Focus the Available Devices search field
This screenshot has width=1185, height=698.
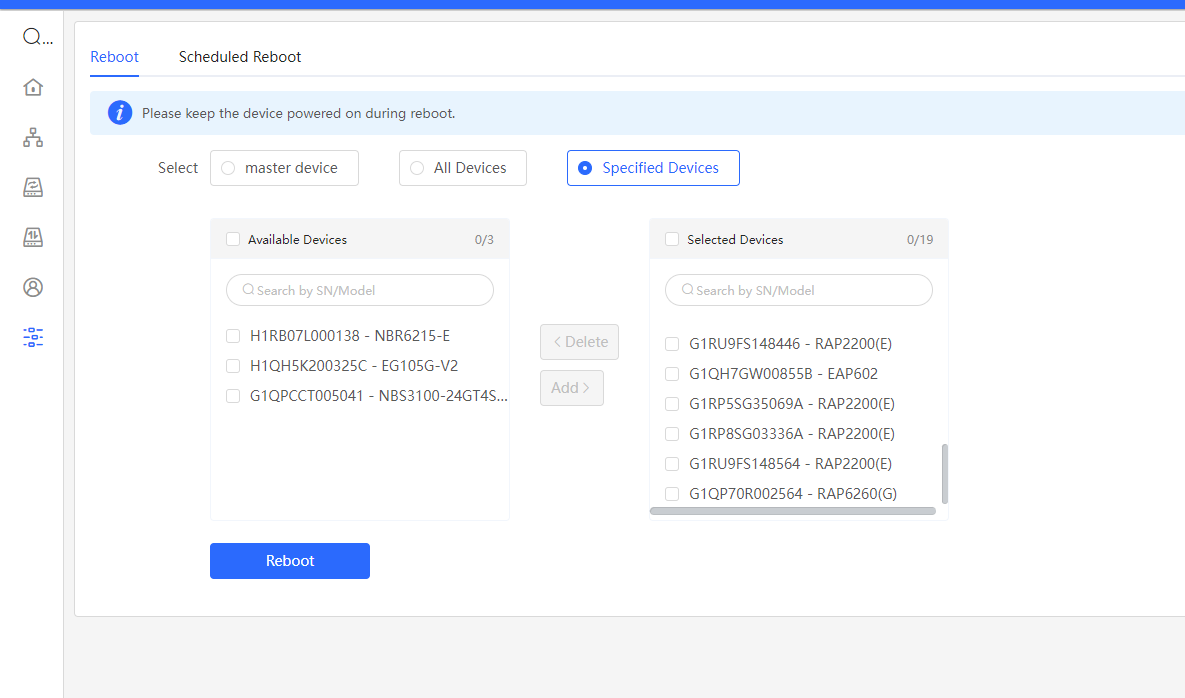pos(360,290)
